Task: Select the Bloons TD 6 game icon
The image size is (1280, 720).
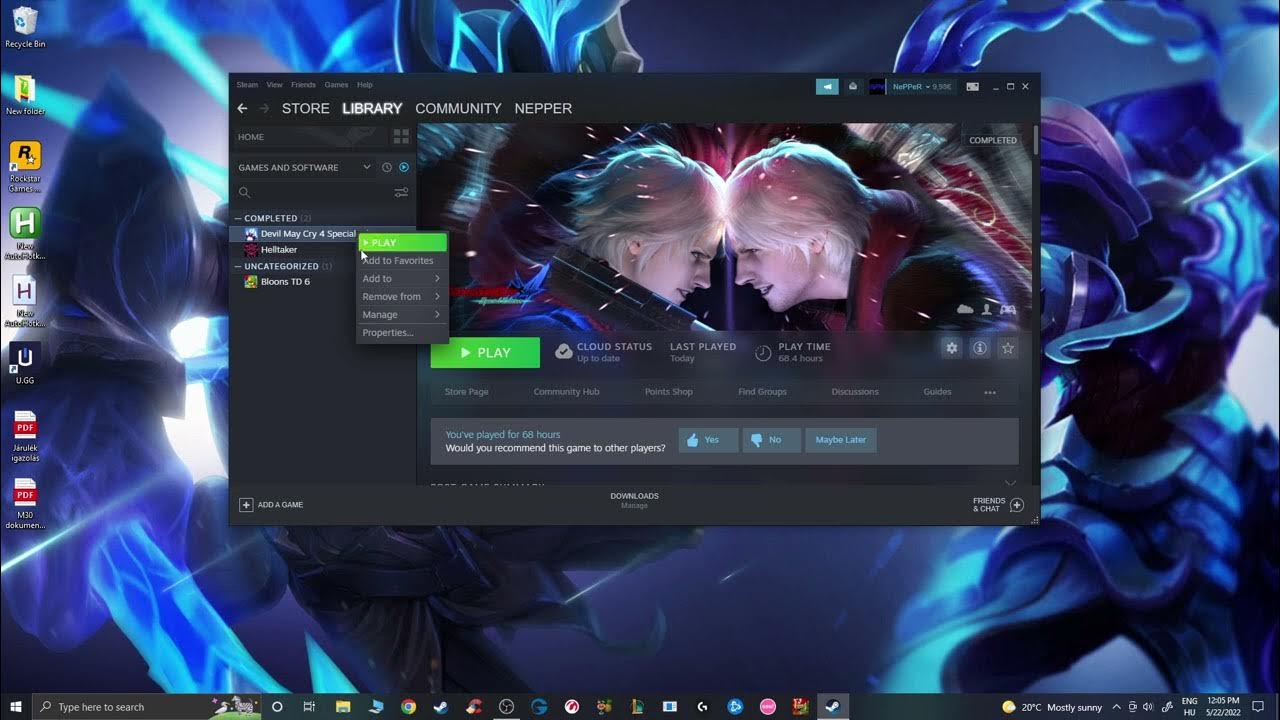Action: pos(251,282)
